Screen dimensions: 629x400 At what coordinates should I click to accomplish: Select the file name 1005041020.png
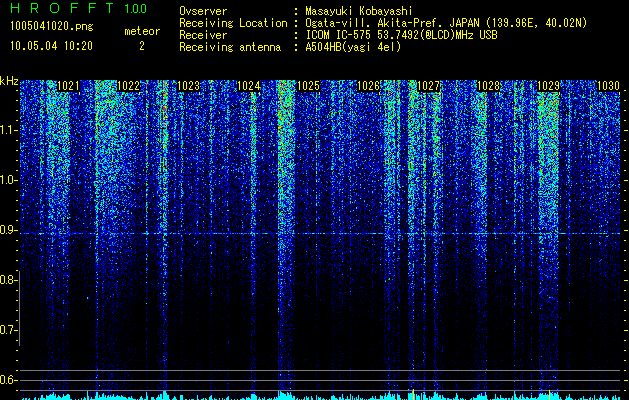coord(52,27)
